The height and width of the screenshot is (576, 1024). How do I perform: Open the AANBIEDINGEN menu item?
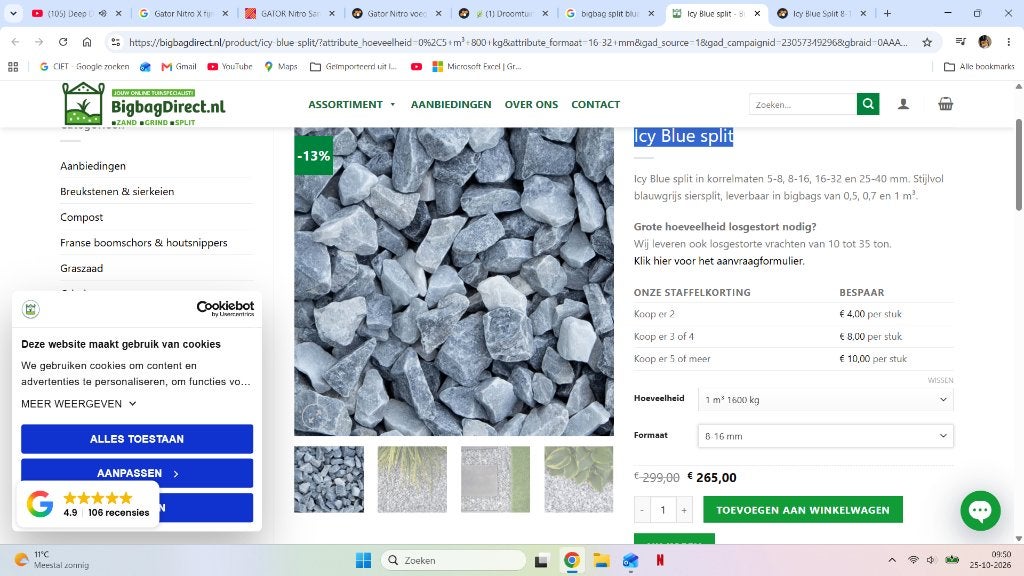pos(451,104)
